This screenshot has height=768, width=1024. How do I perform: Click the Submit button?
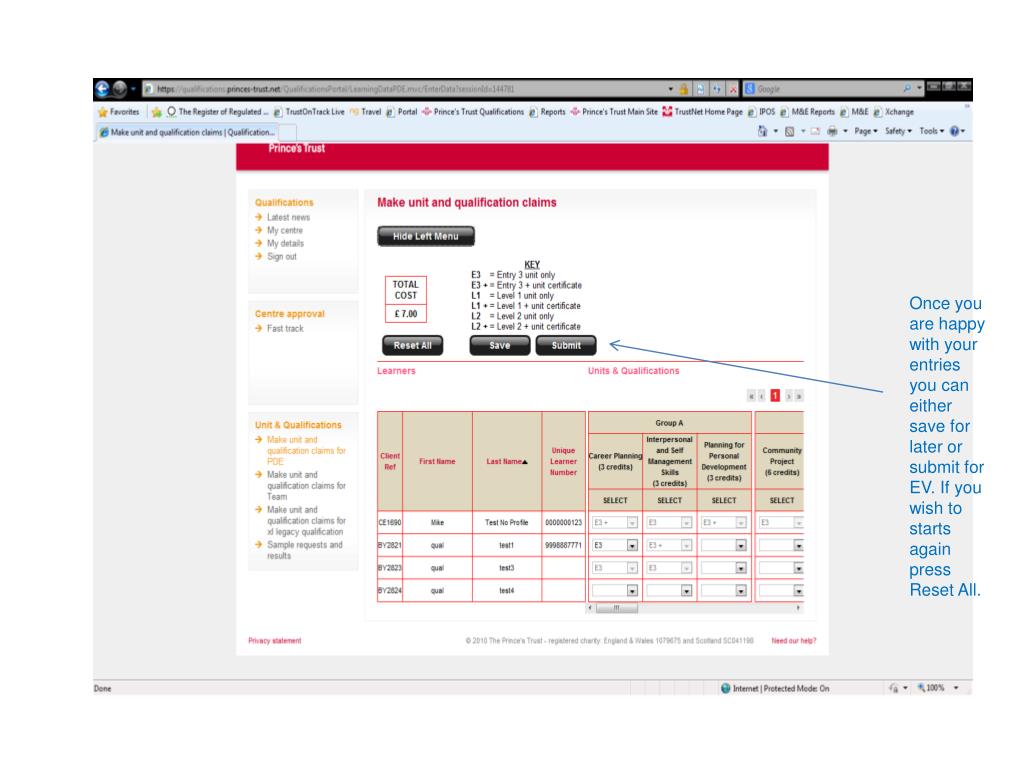(x=566, y=345)
